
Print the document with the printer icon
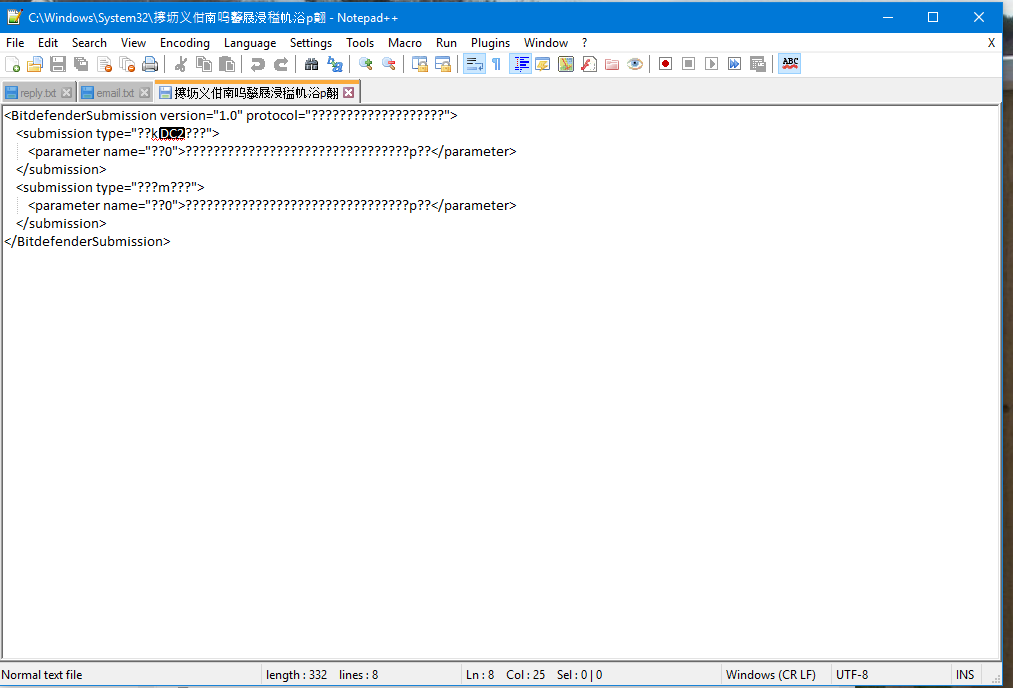point(150,64)
